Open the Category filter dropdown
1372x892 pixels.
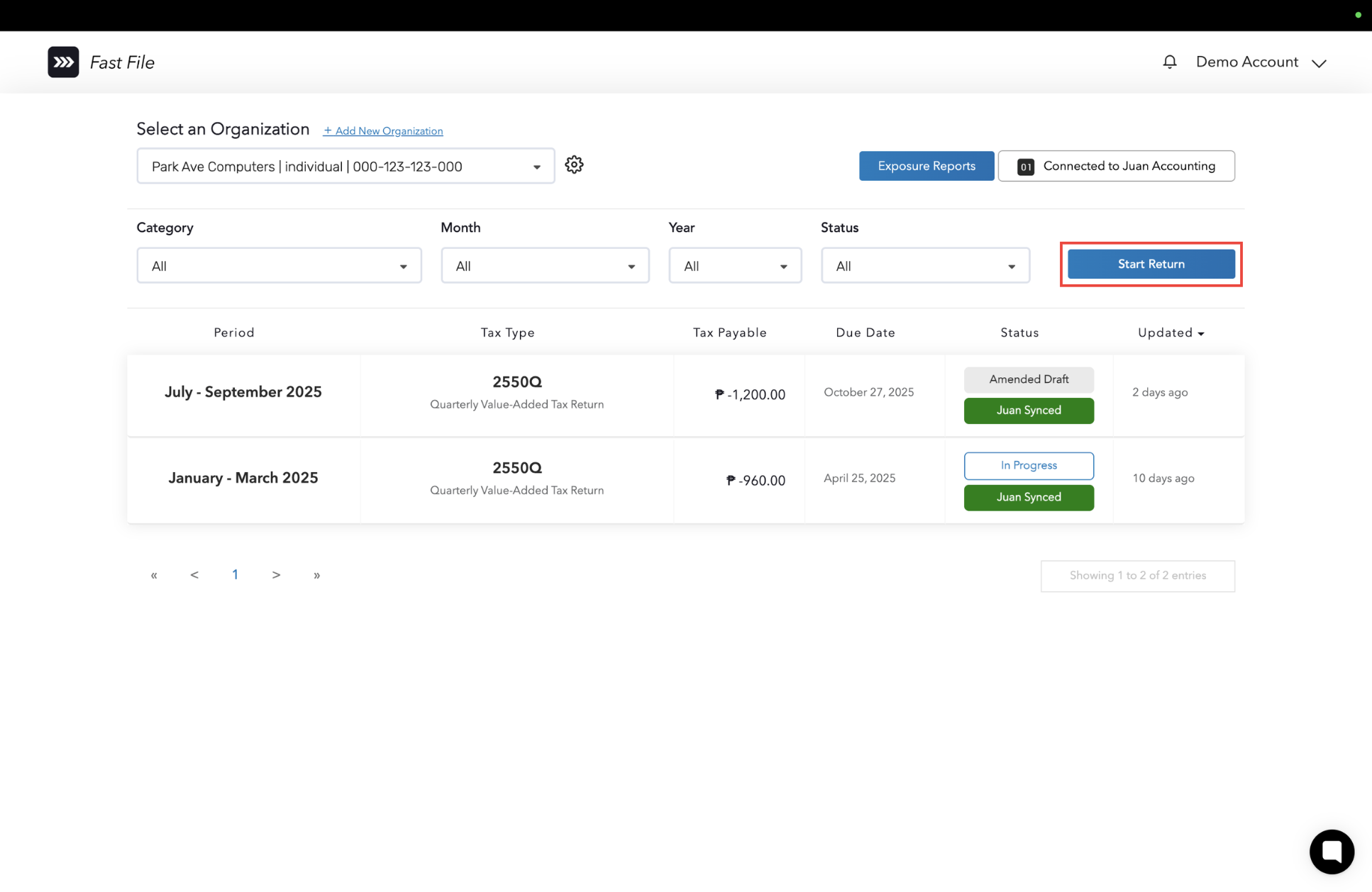tap(279, 266)
